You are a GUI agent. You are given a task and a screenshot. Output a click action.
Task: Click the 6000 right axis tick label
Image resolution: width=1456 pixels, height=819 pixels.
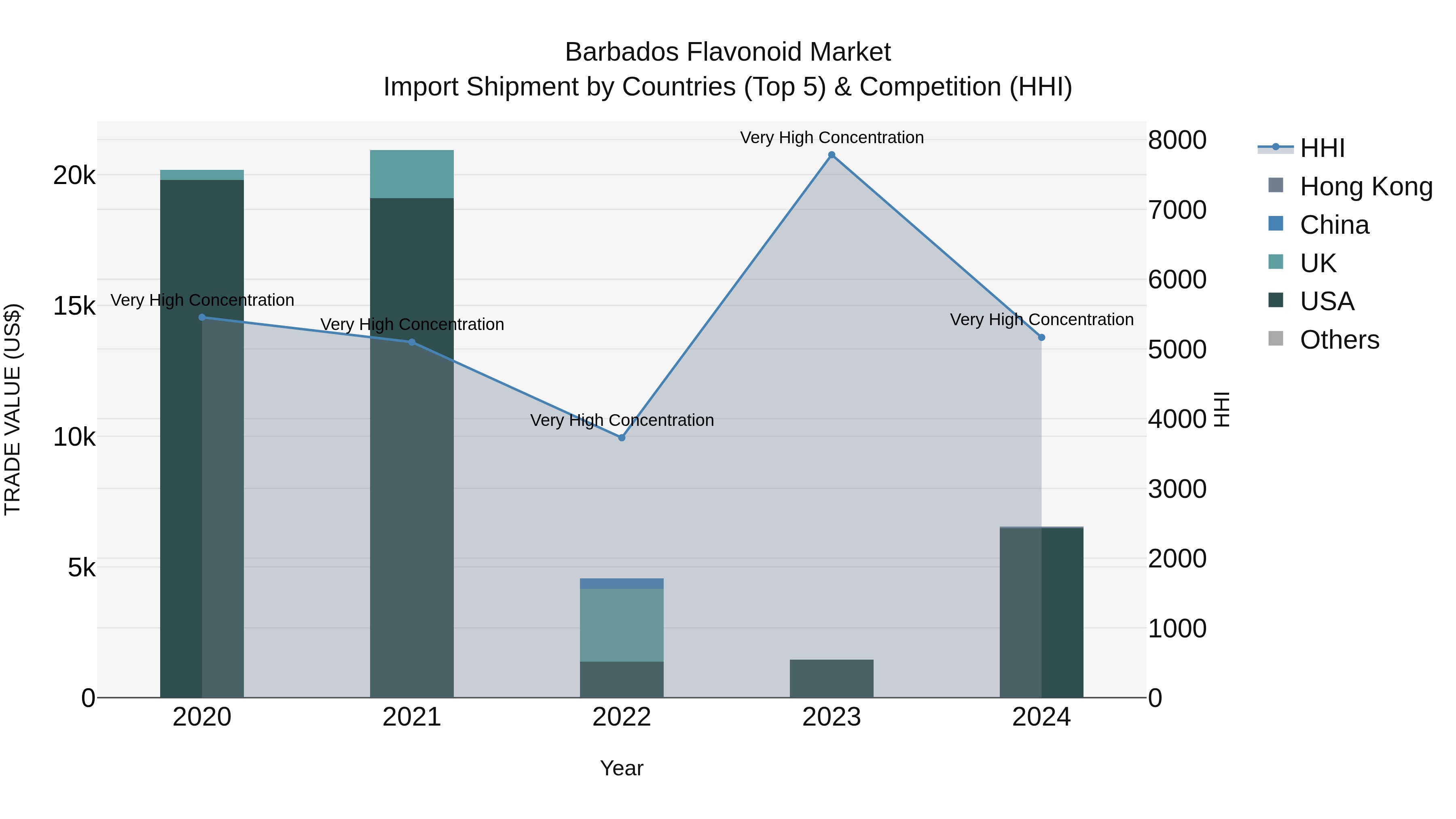click(x=1177, y=279)
